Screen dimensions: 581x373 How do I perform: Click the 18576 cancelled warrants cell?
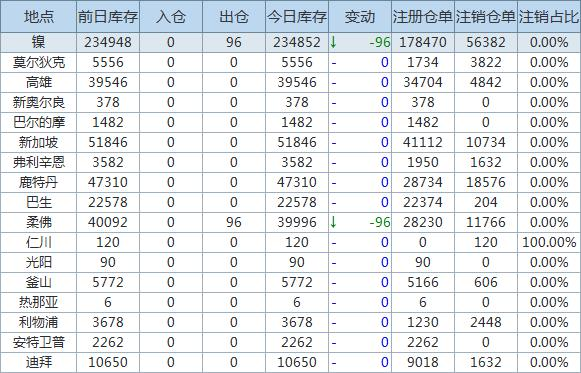coord(486,182)
